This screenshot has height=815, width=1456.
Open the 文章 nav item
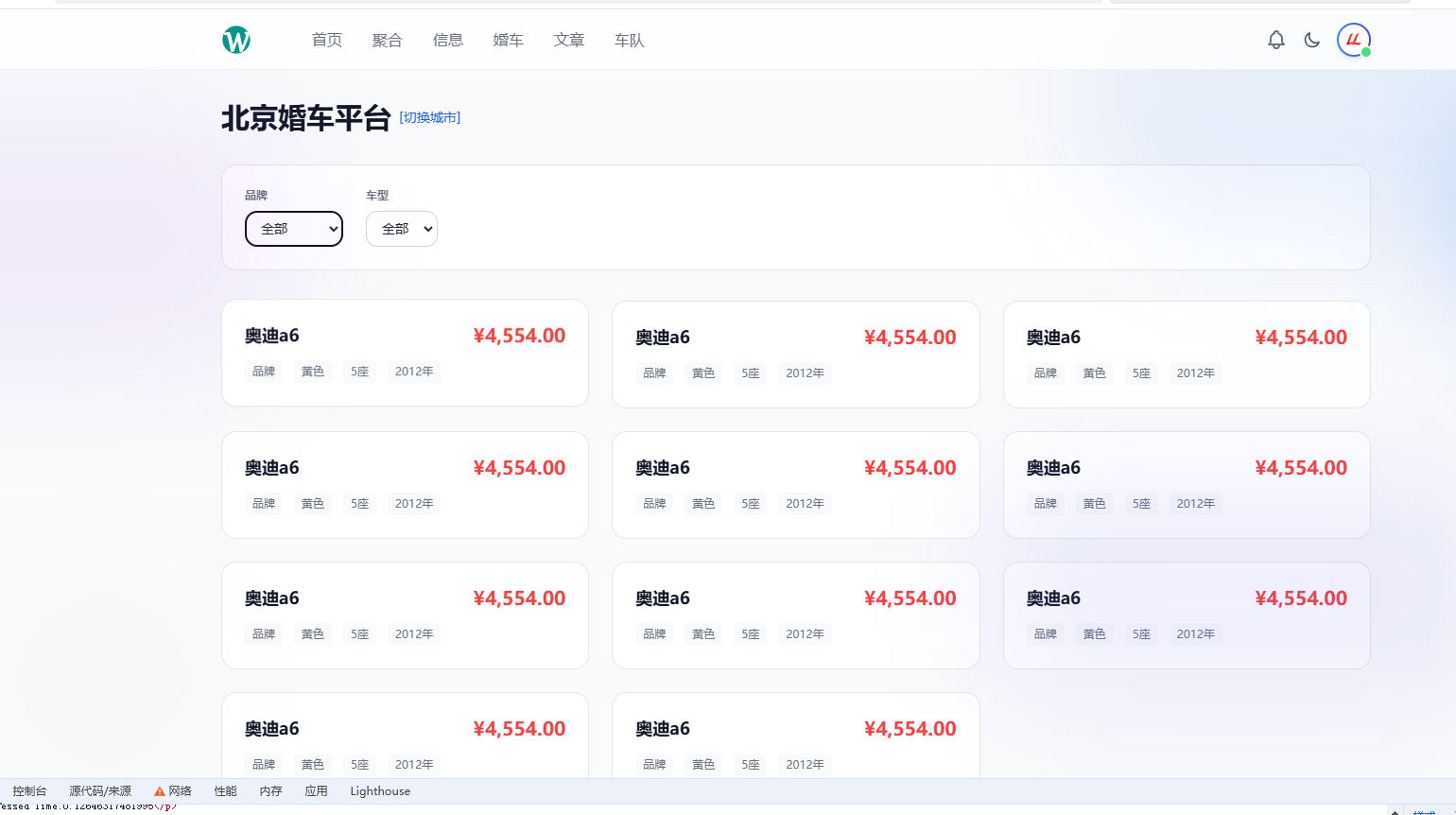(569, 40)
